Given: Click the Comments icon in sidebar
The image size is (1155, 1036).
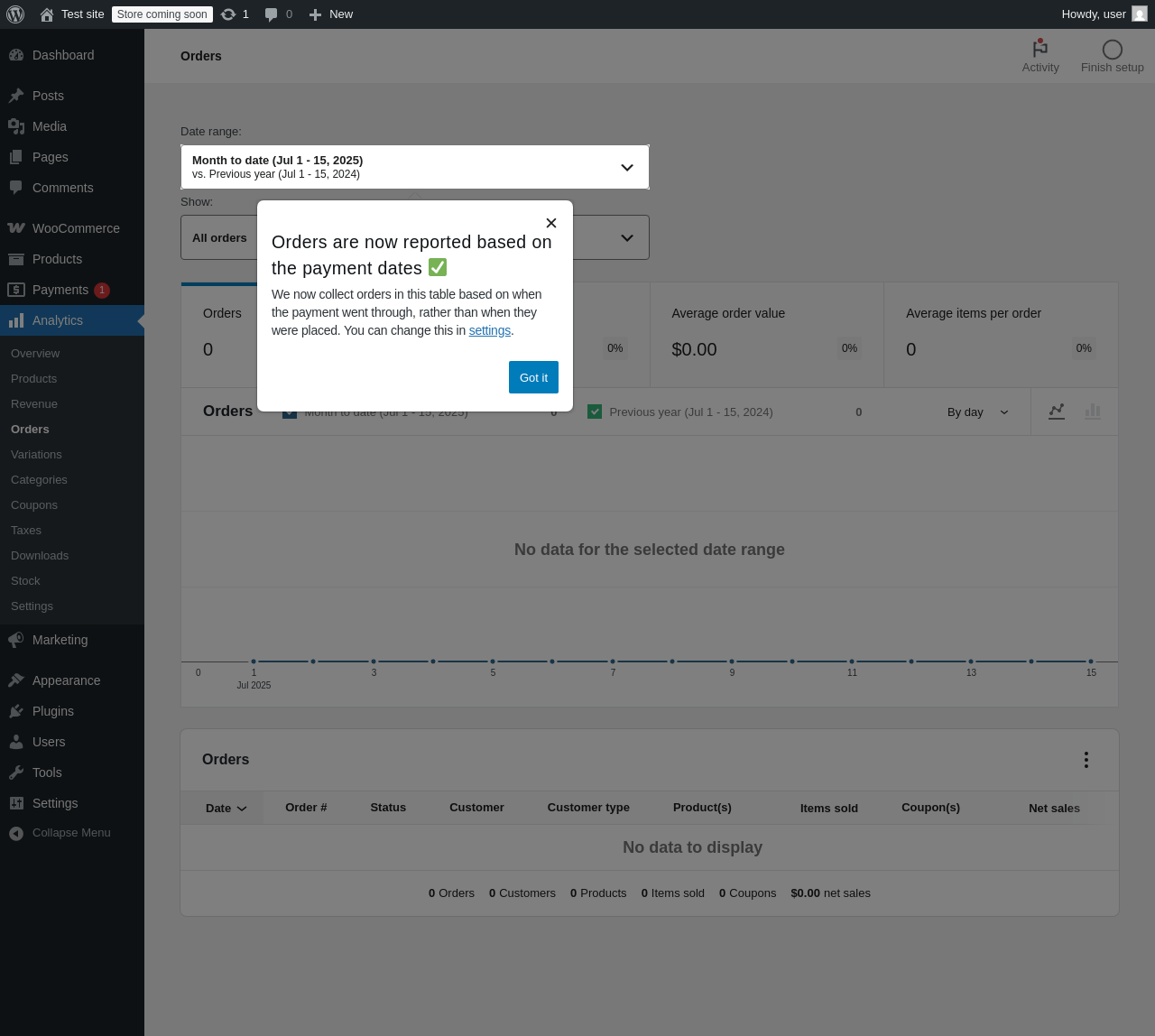Looking at the screenshot, I should pos(16,188).
